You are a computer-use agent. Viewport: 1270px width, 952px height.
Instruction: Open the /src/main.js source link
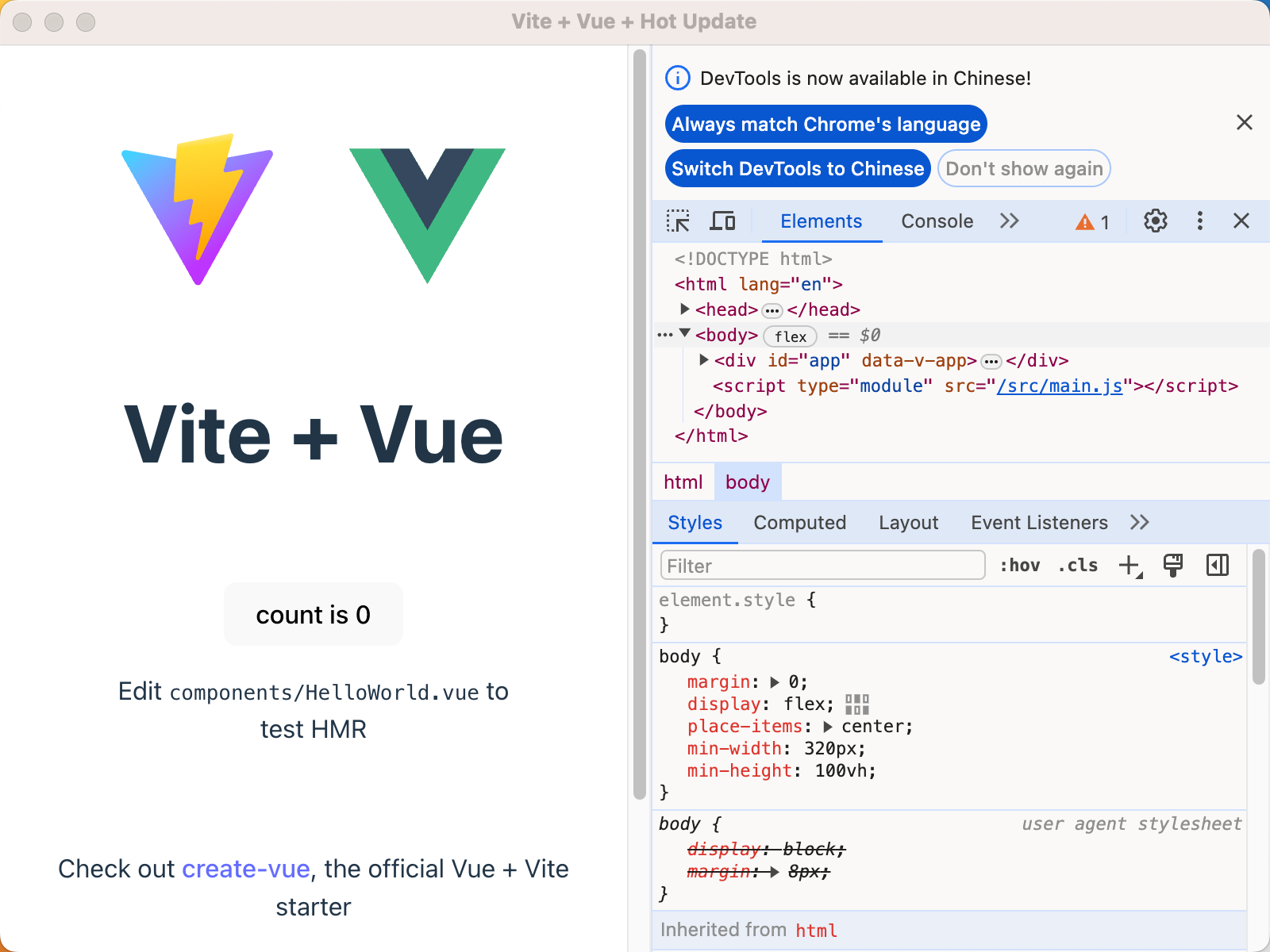(x=1060, y=386)
